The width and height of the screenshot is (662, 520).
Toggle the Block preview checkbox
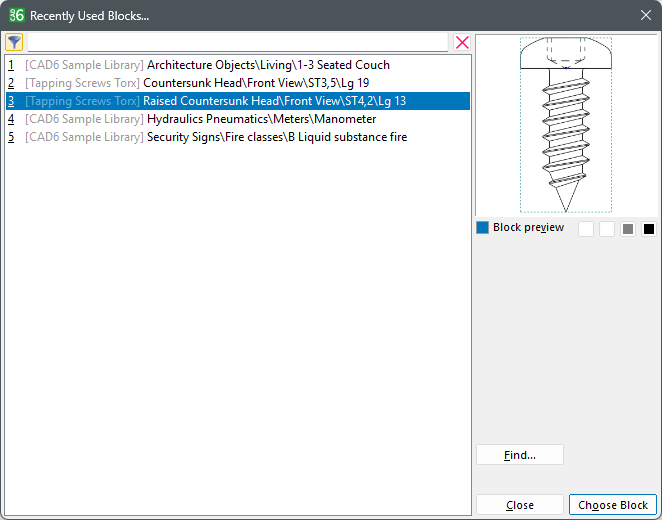coord(483,228)
